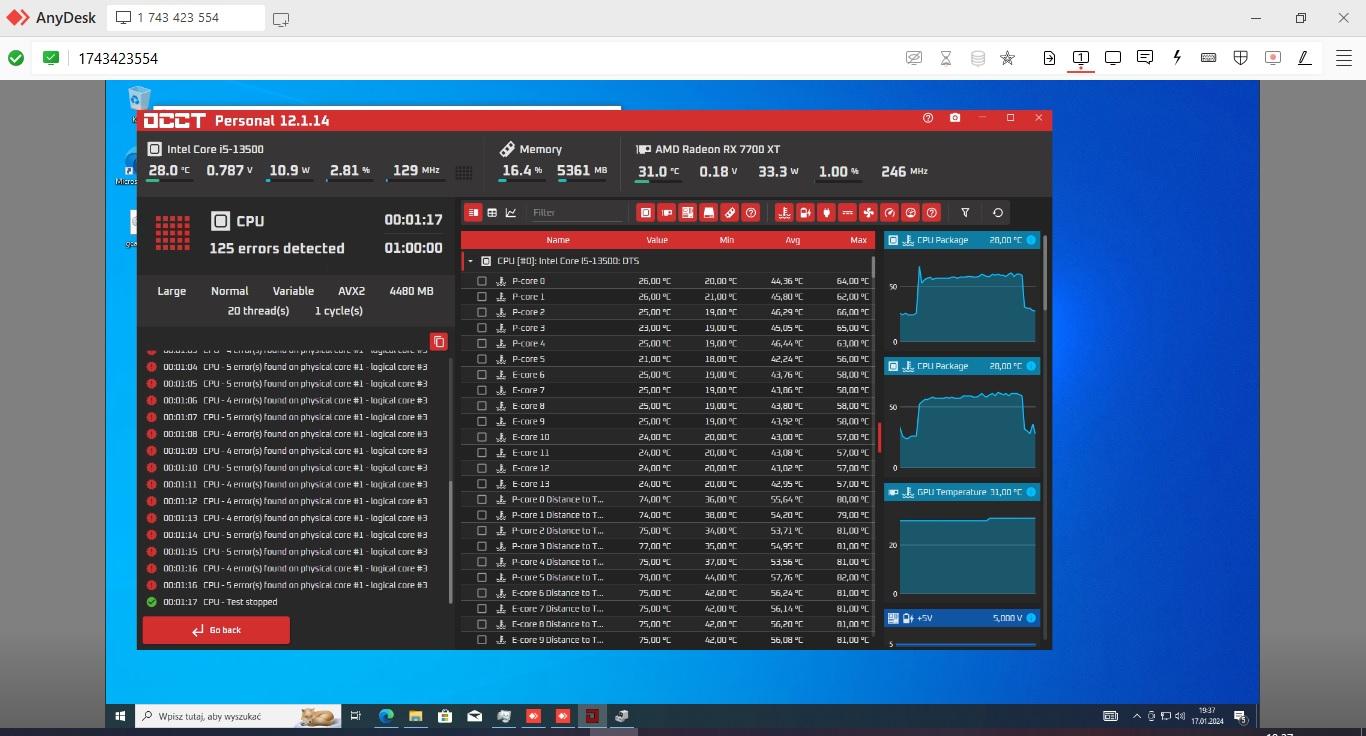This screenshot has height=736, width=1366.
Task: Click the OCCT screenshot camera icon
Action: pyautogui.click(x=955, y=118)
